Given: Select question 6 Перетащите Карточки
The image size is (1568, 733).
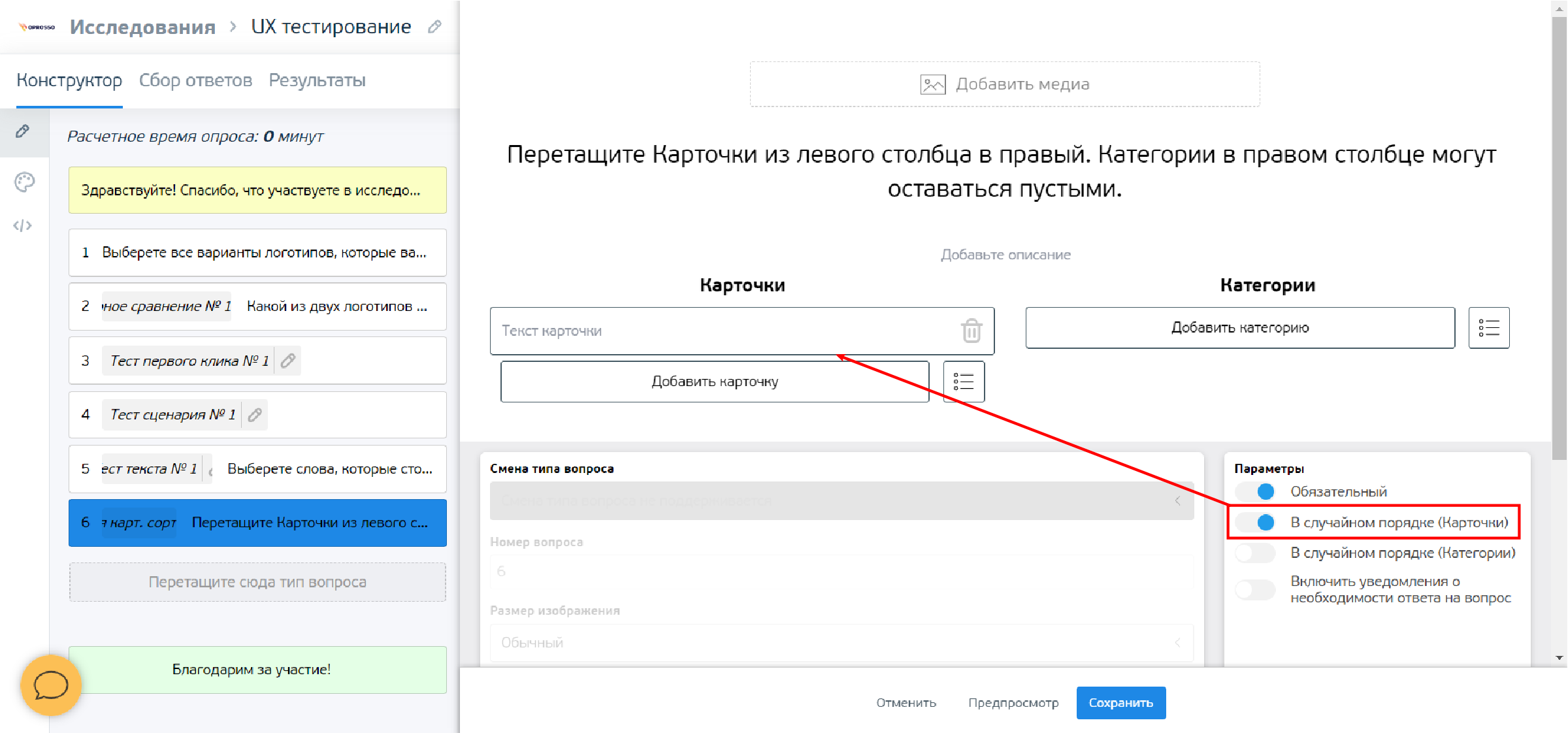Looking at the screenshot, I should 257,523.
